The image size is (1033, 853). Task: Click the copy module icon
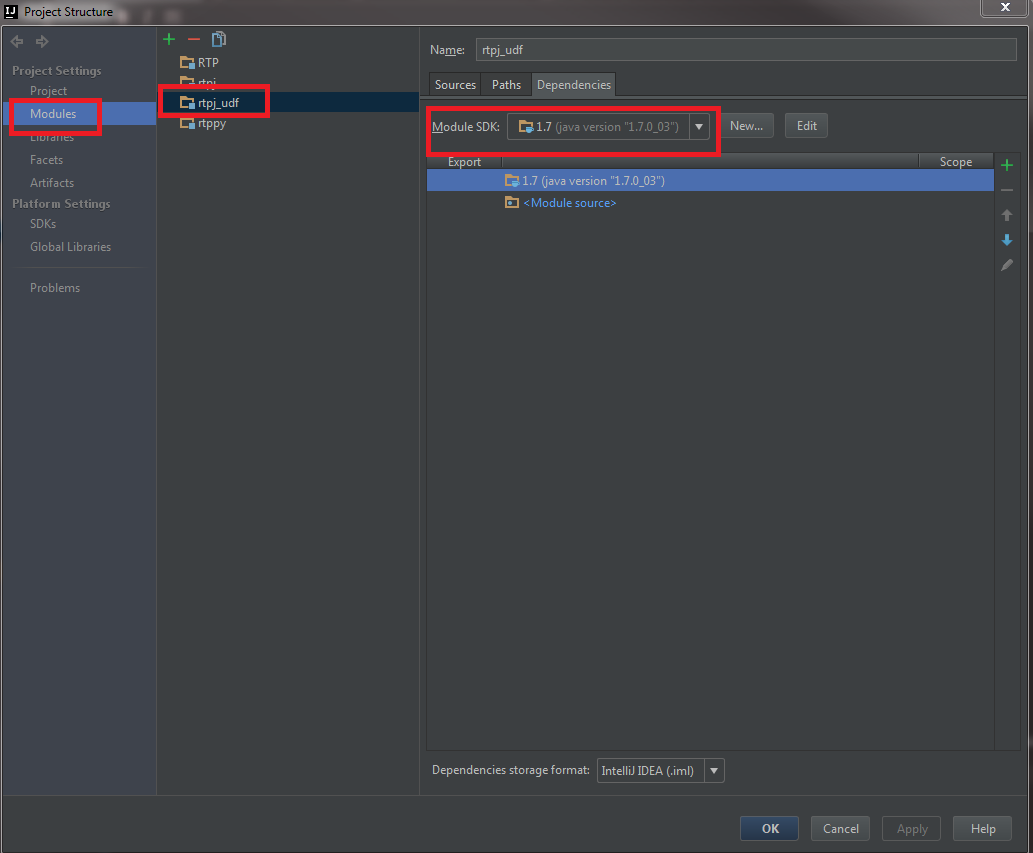[x=218, y=39]
